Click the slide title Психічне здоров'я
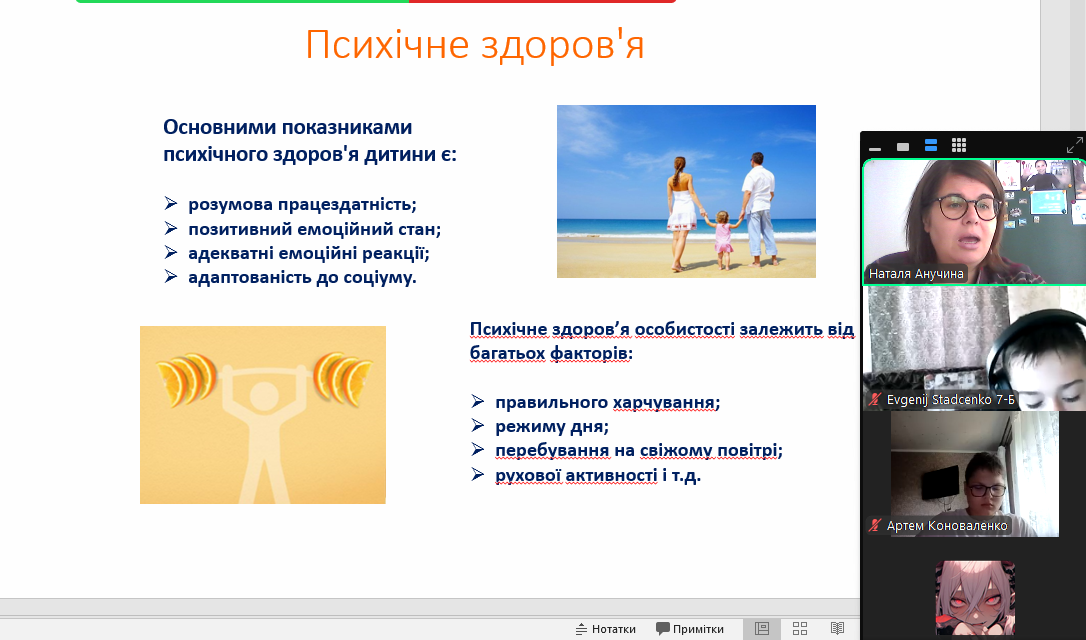The image size is (1086, 640). click(x=475, y=44)
